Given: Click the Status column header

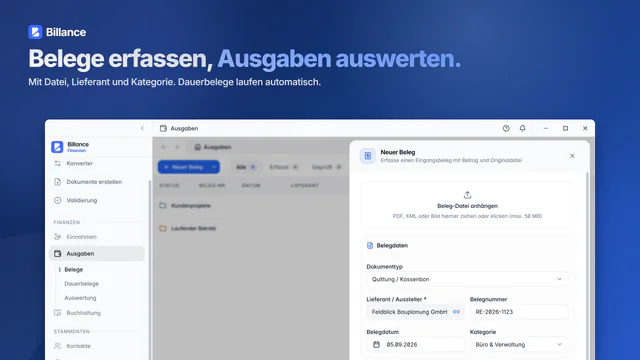Looking at the screenshot, I should (x=169, y=186).
